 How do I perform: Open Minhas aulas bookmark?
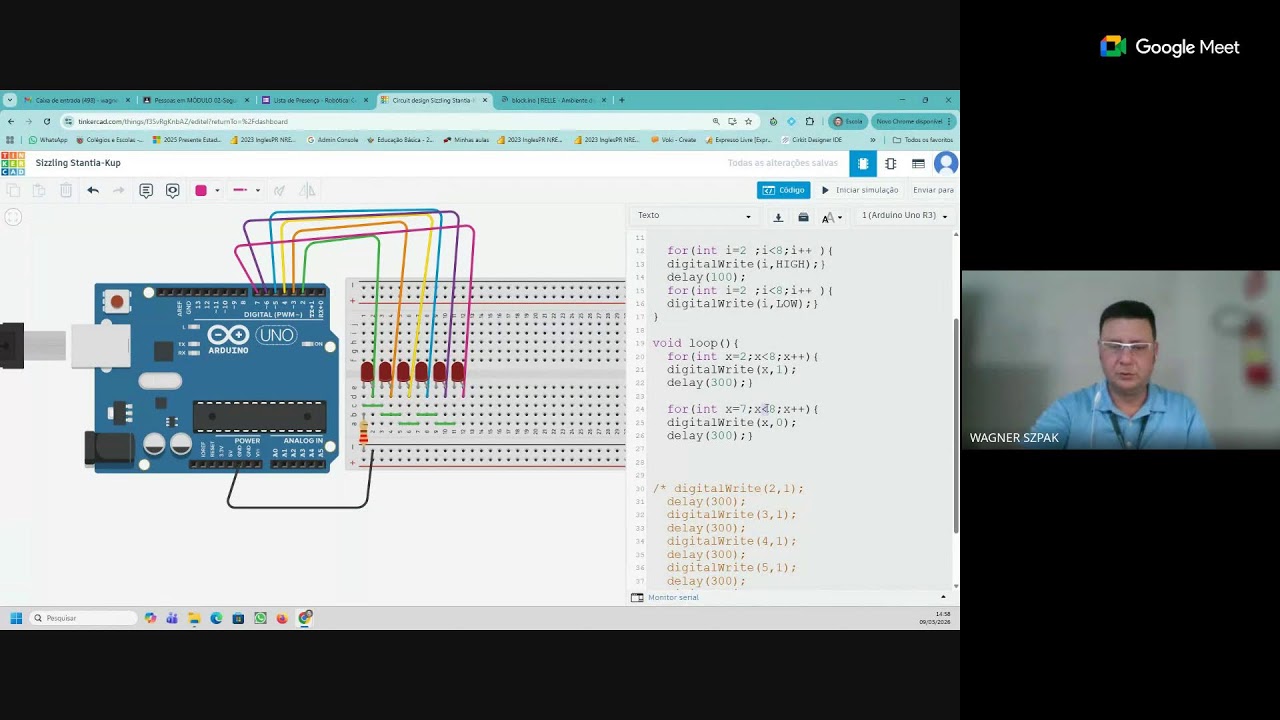(x=466, y=140)
